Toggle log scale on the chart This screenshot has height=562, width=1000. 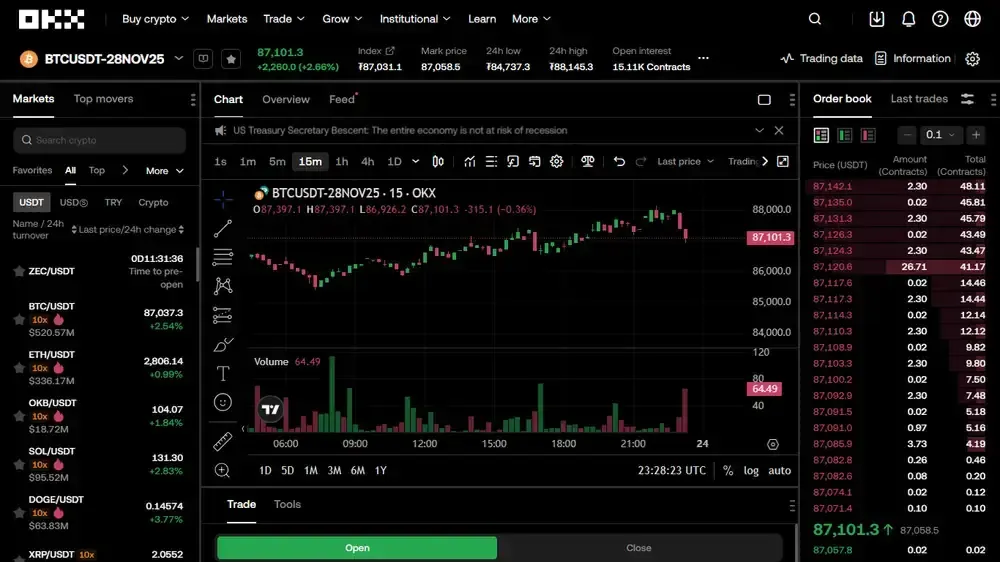[751, 470]
